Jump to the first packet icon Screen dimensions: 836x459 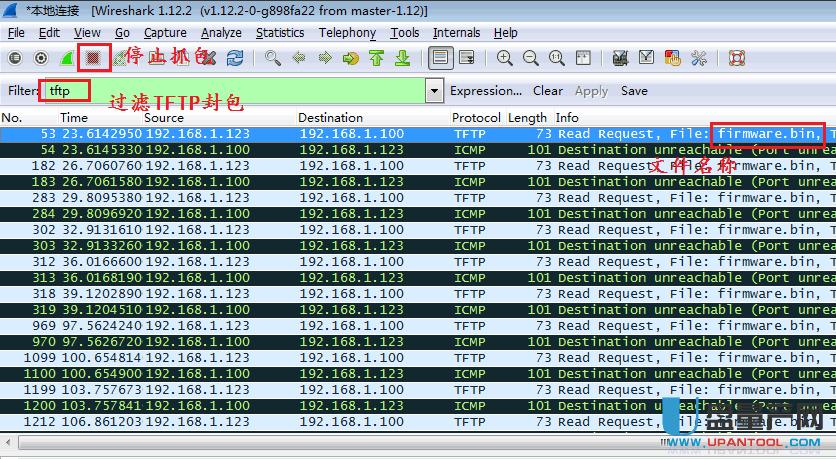[377, 58]
